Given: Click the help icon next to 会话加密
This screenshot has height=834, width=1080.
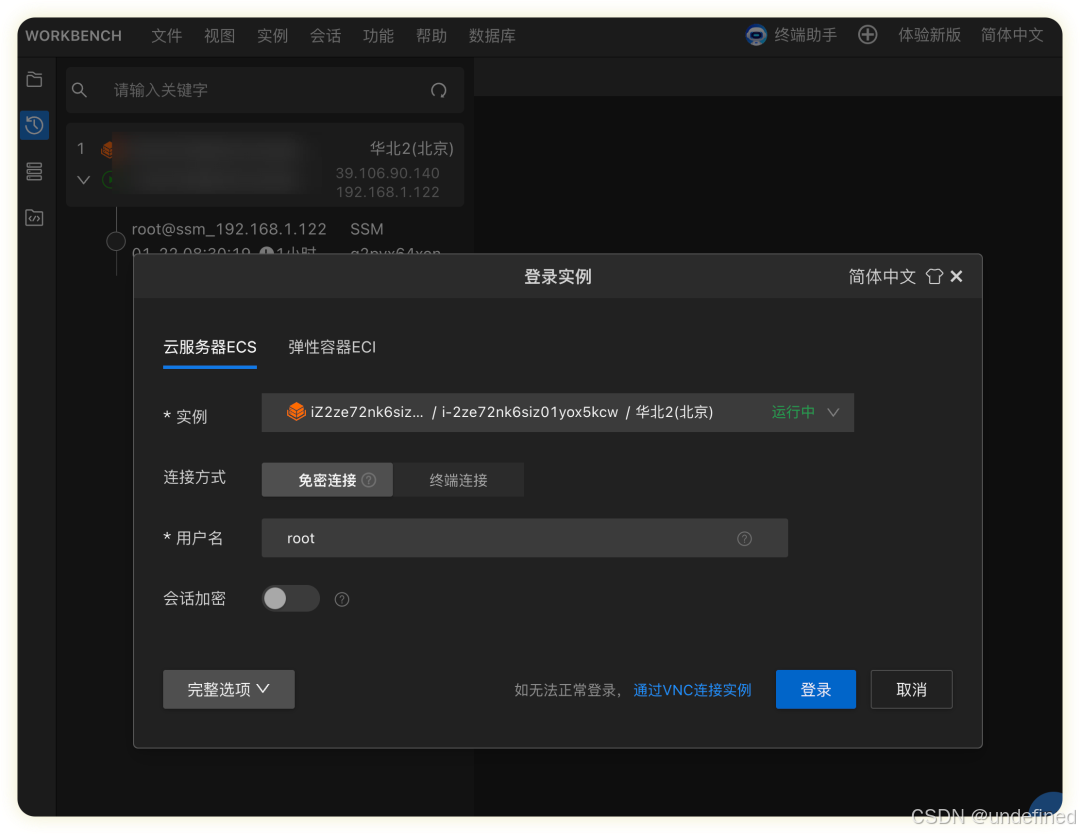Looking at the screenshot, I should tap(341, 599).
